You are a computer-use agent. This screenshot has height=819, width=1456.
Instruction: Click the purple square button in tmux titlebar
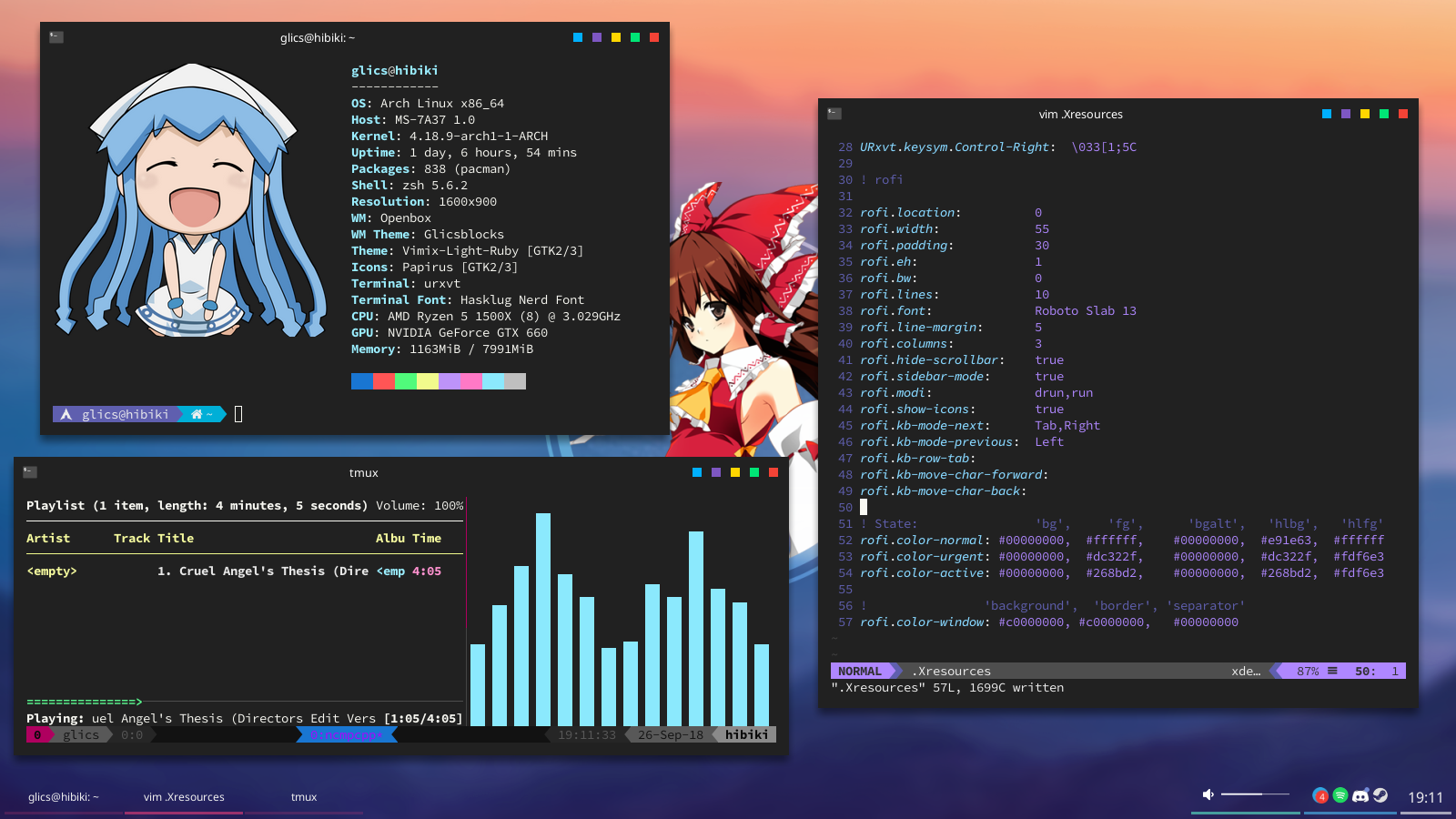point(716,472)
